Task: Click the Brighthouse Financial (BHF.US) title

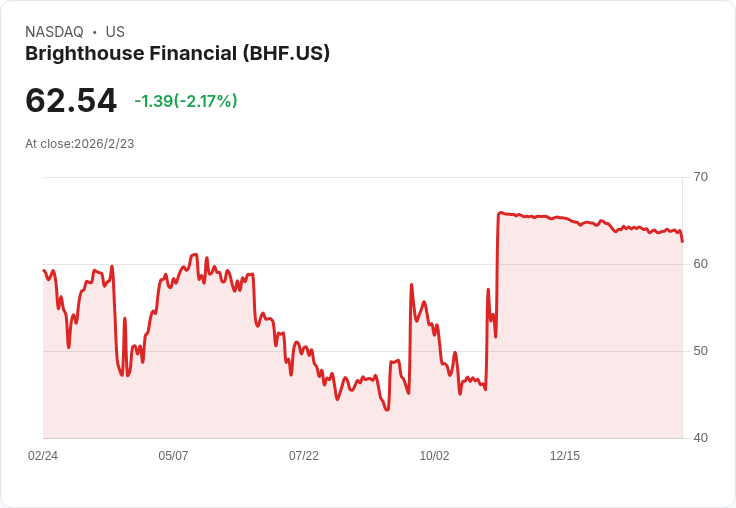Action: coord(177,54)
